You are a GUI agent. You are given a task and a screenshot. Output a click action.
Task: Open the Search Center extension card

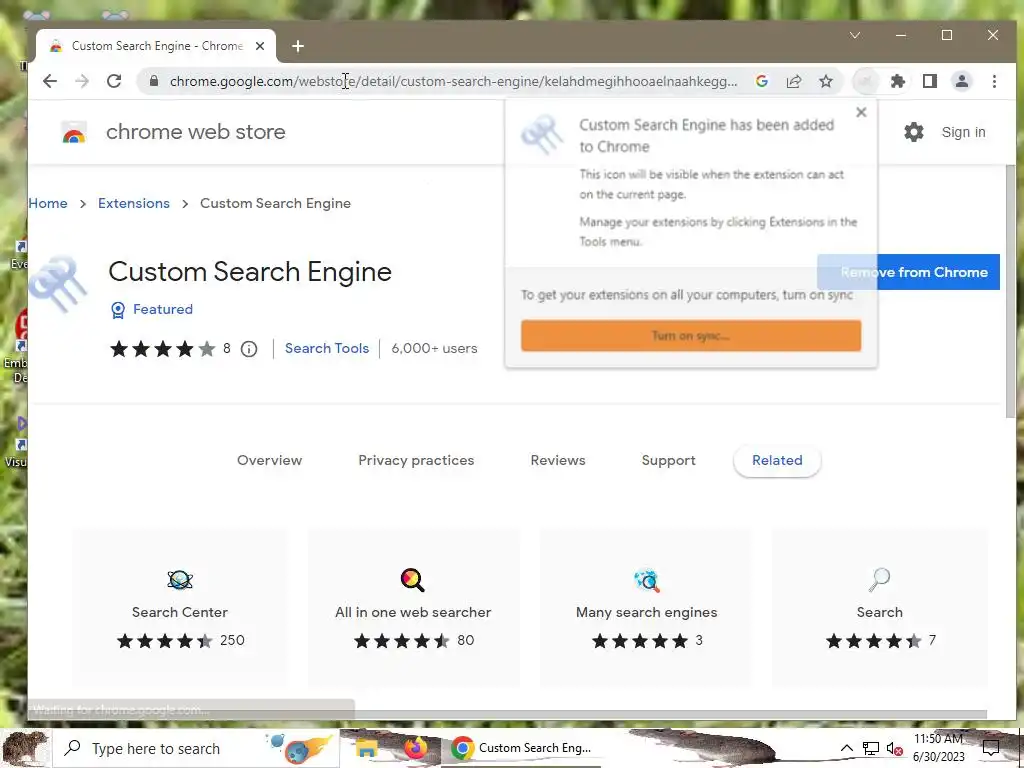point(180,607)
